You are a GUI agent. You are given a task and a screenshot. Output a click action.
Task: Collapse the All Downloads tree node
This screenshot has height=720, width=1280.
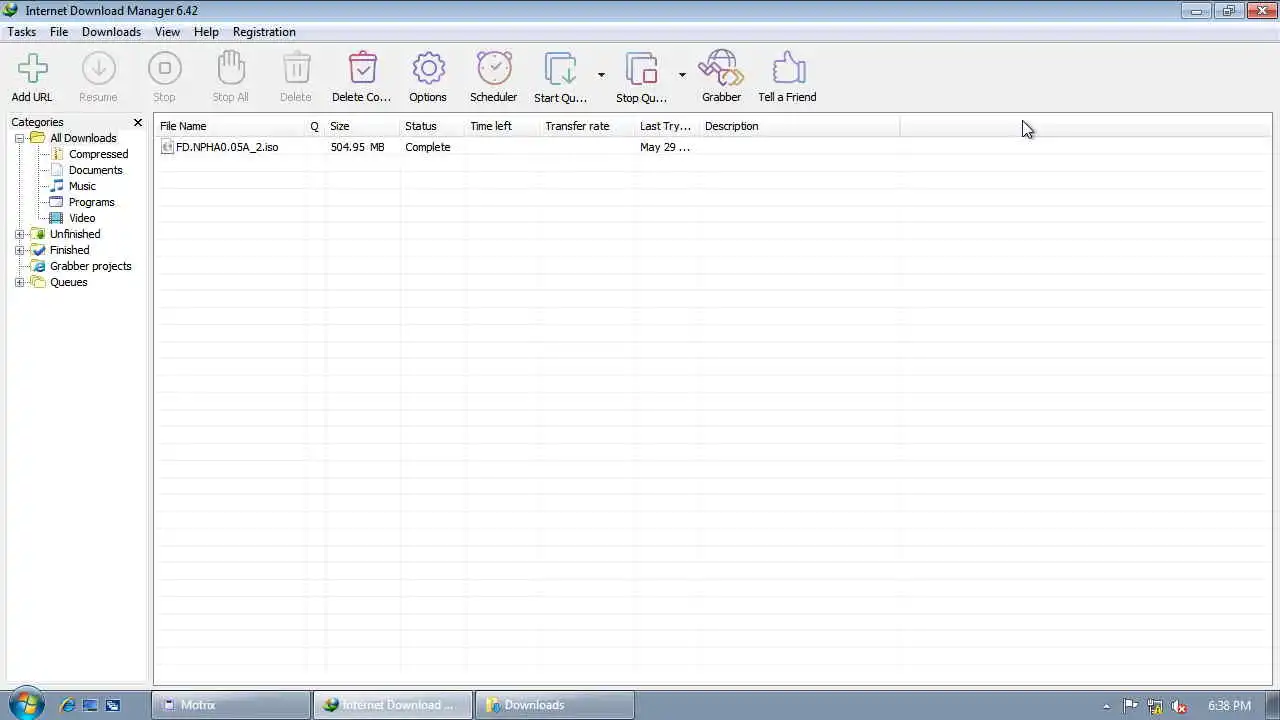click(x=19, y=138)
